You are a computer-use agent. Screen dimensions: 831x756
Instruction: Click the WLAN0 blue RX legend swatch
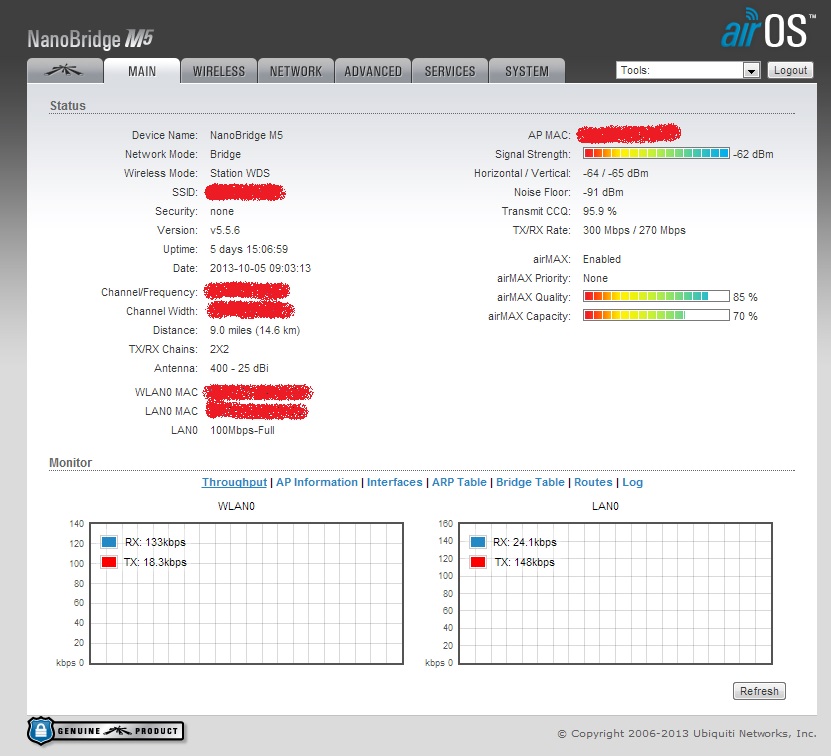(109, 542)
